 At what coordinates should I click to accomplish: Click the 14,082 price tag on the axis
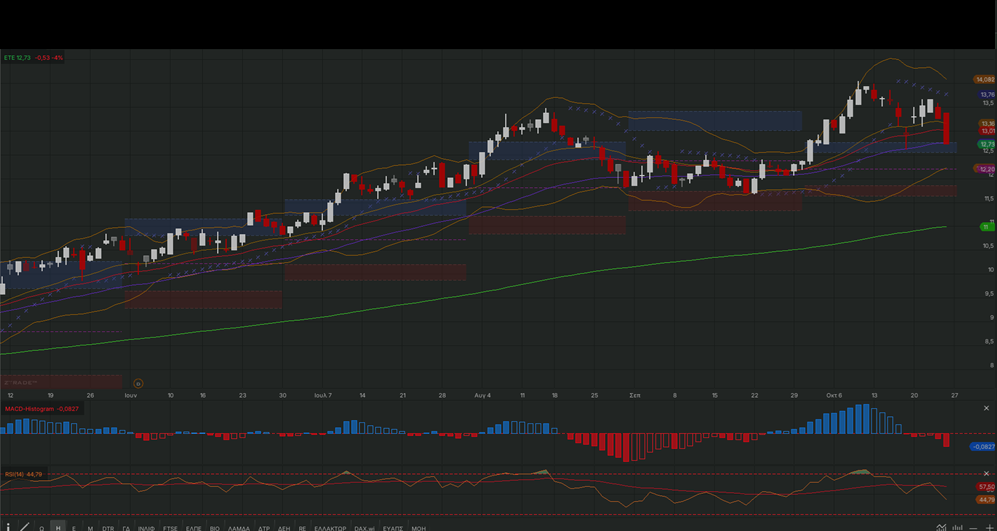click(984, 79)
